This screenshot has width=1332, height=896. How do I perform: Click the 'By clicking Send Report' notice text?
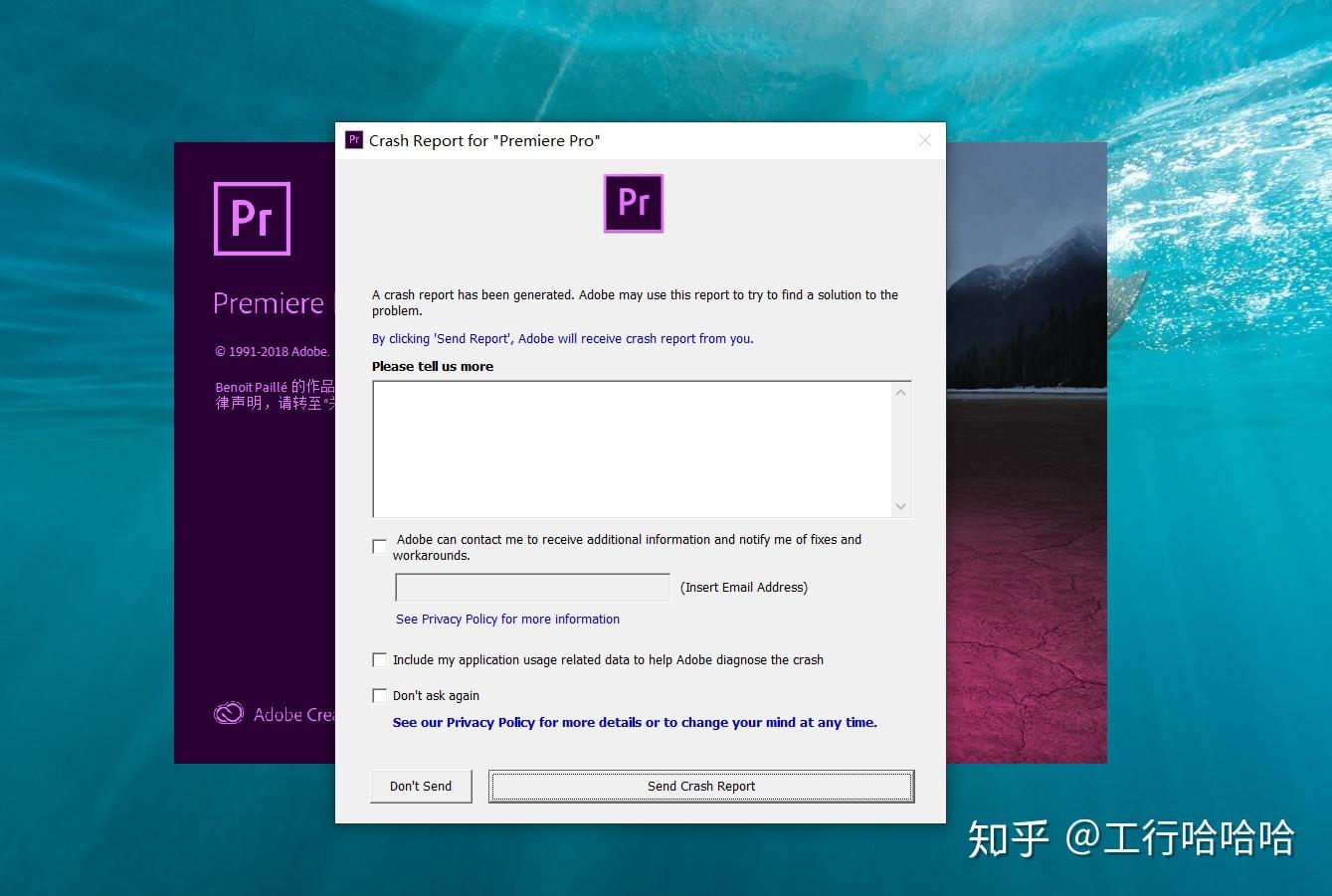[563, 338]
